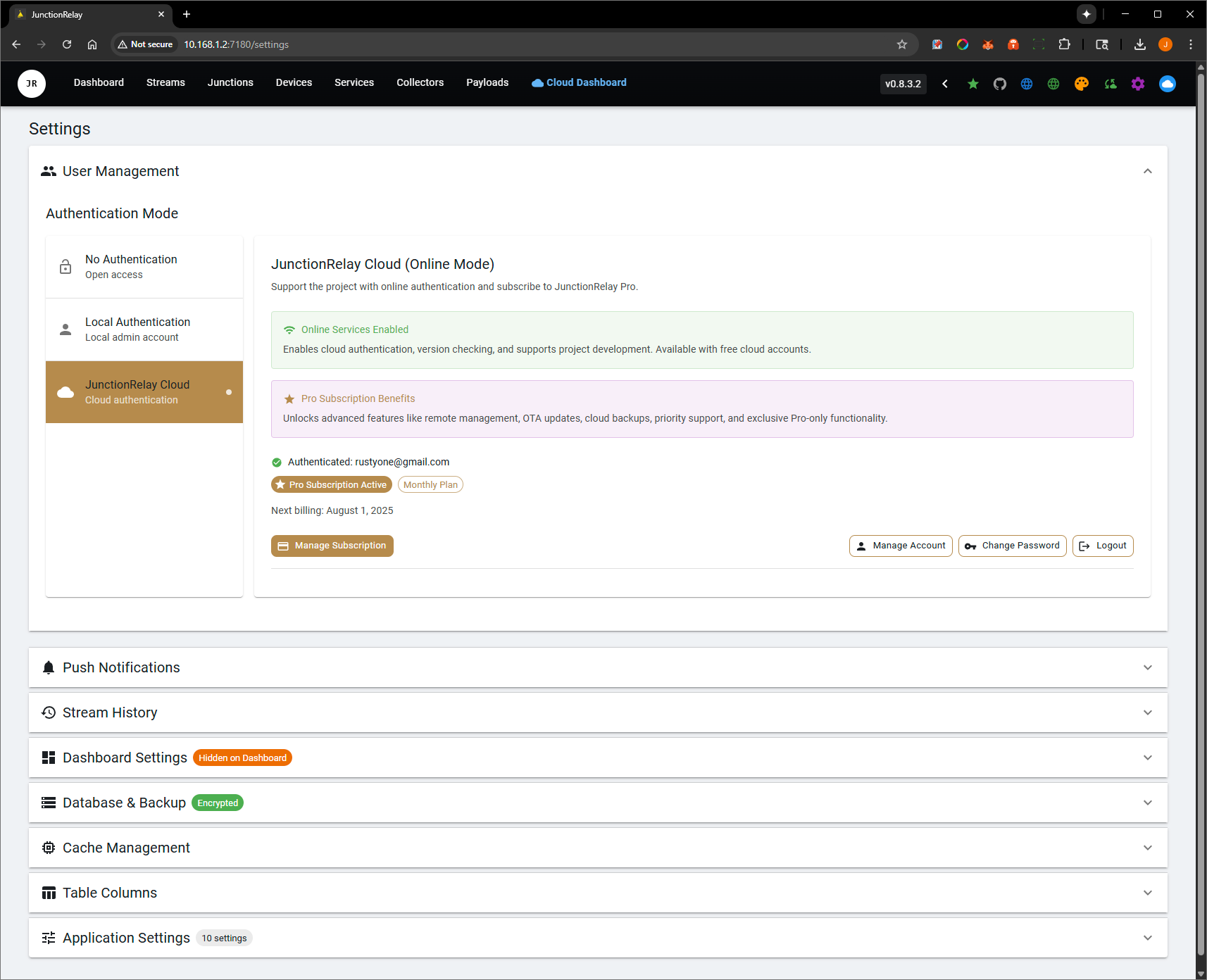Open the GitHub icon link
Viewport: 1207px width, 980px height.
tap(1000, 84)
